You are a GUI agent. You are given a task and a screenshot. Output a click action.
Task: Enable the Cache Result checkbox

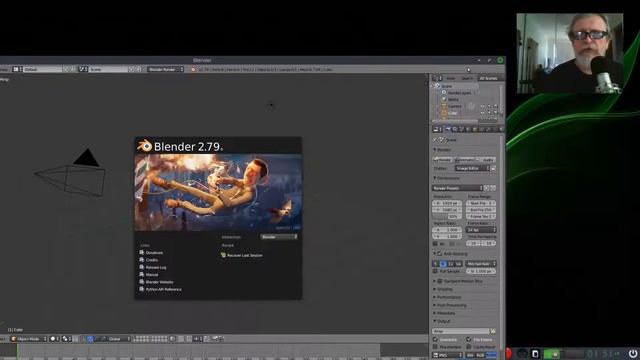tap(469, 347)
